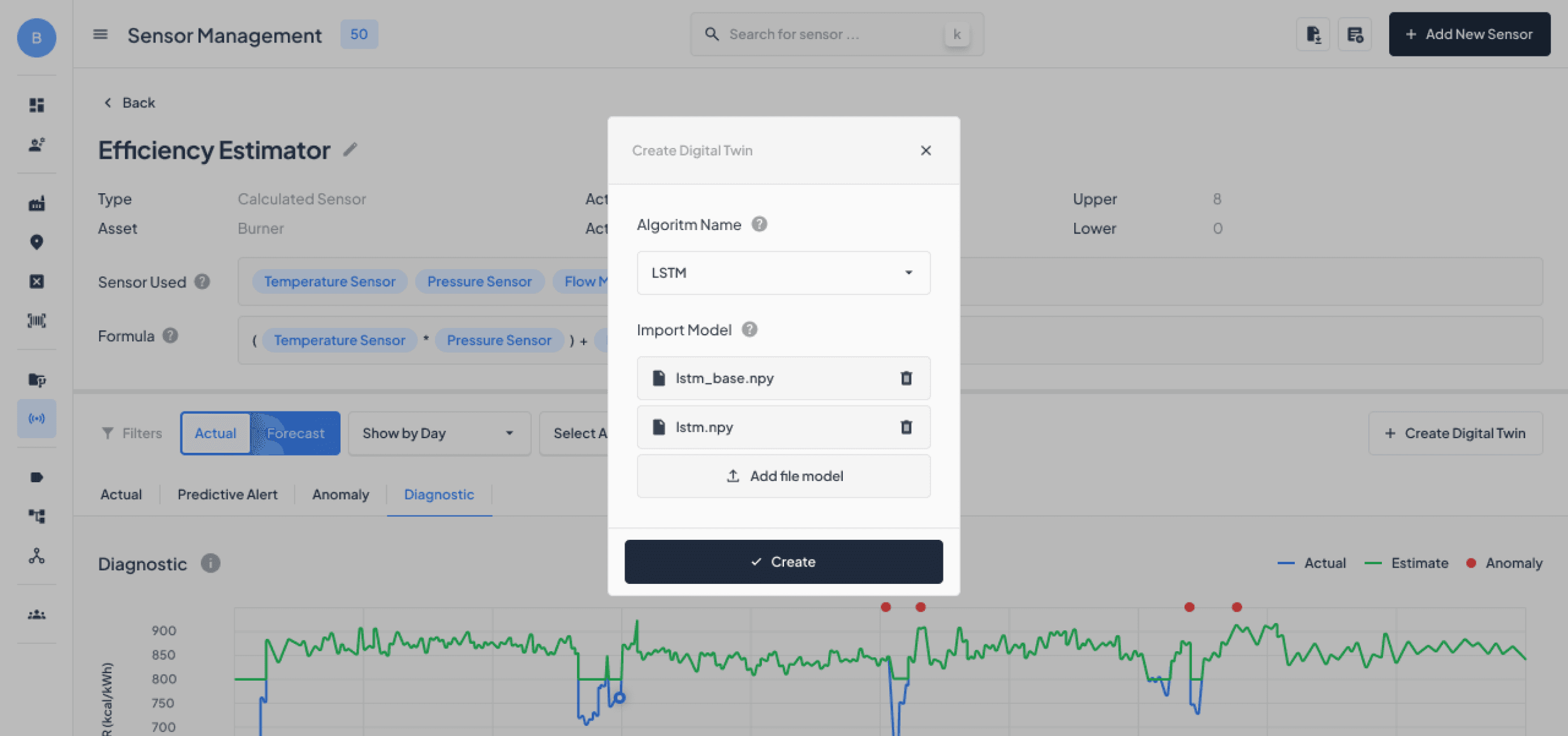Image resolution: width=1568 pixels, height=736 pixels.
Task: Open the groups sidebar icon
Action: (37, 614)
